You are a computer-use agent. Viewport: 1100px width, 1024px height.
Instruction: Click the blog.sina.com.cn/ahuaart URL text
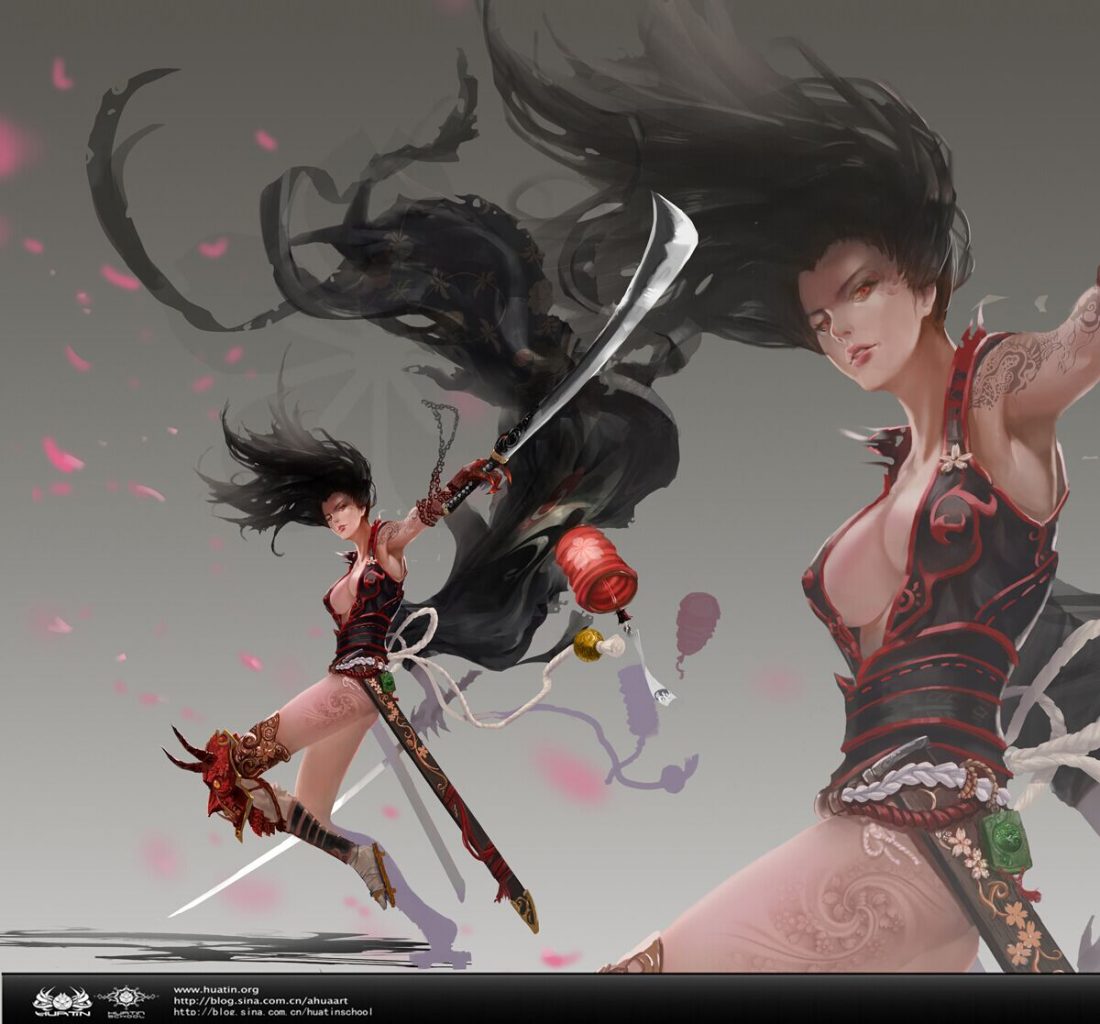click(261, 1001)
